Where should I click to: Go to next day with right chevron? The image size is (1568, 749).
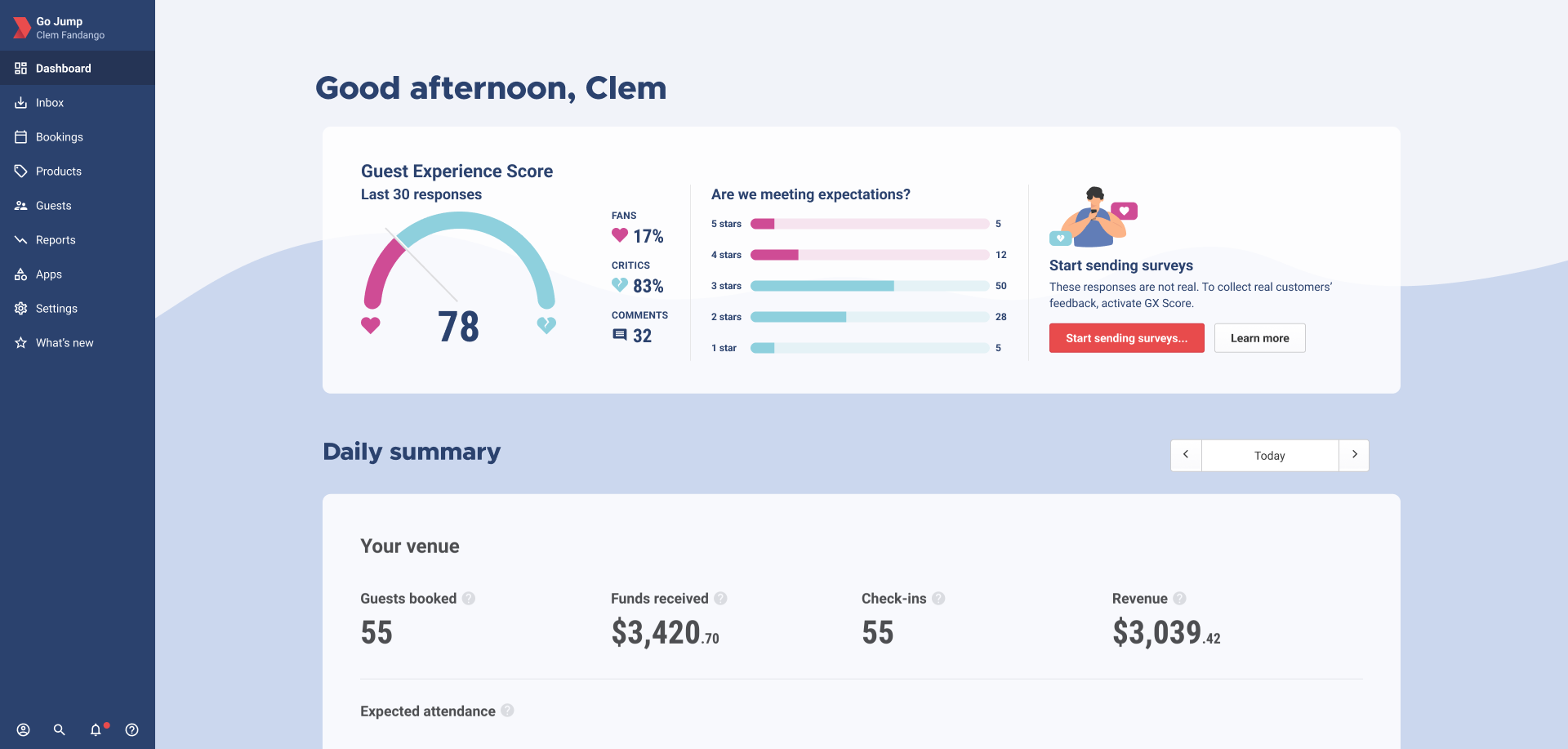pyautogui.click(x=1354, y=455)
